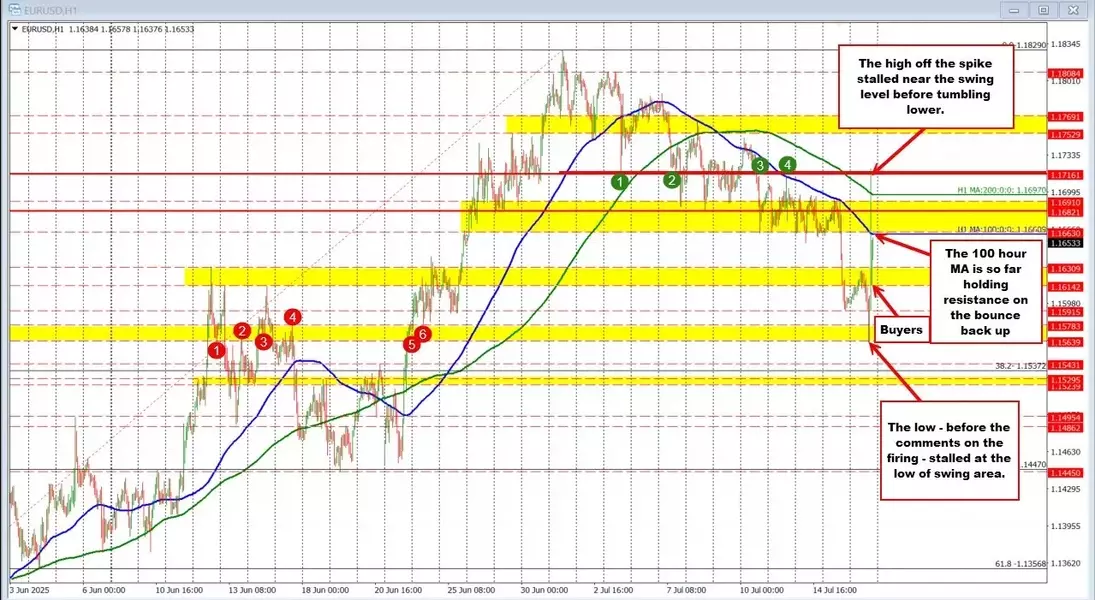Click the 0.0 Fibonacci label 1.18290
Screen dimensions: 1095x600
[1024, 45]
